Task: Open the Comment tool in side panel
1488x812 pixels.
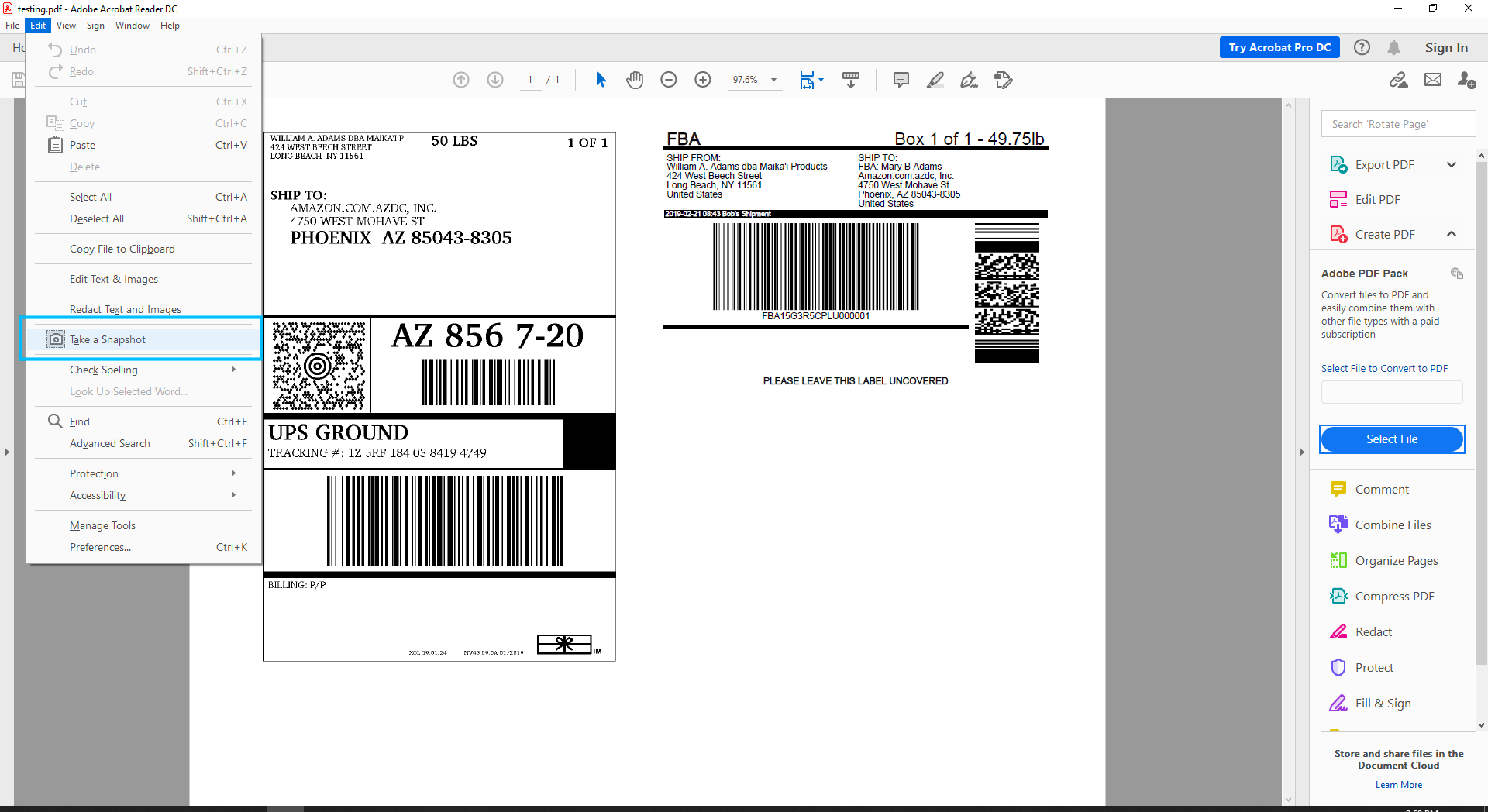Action: click(1382, 490)
